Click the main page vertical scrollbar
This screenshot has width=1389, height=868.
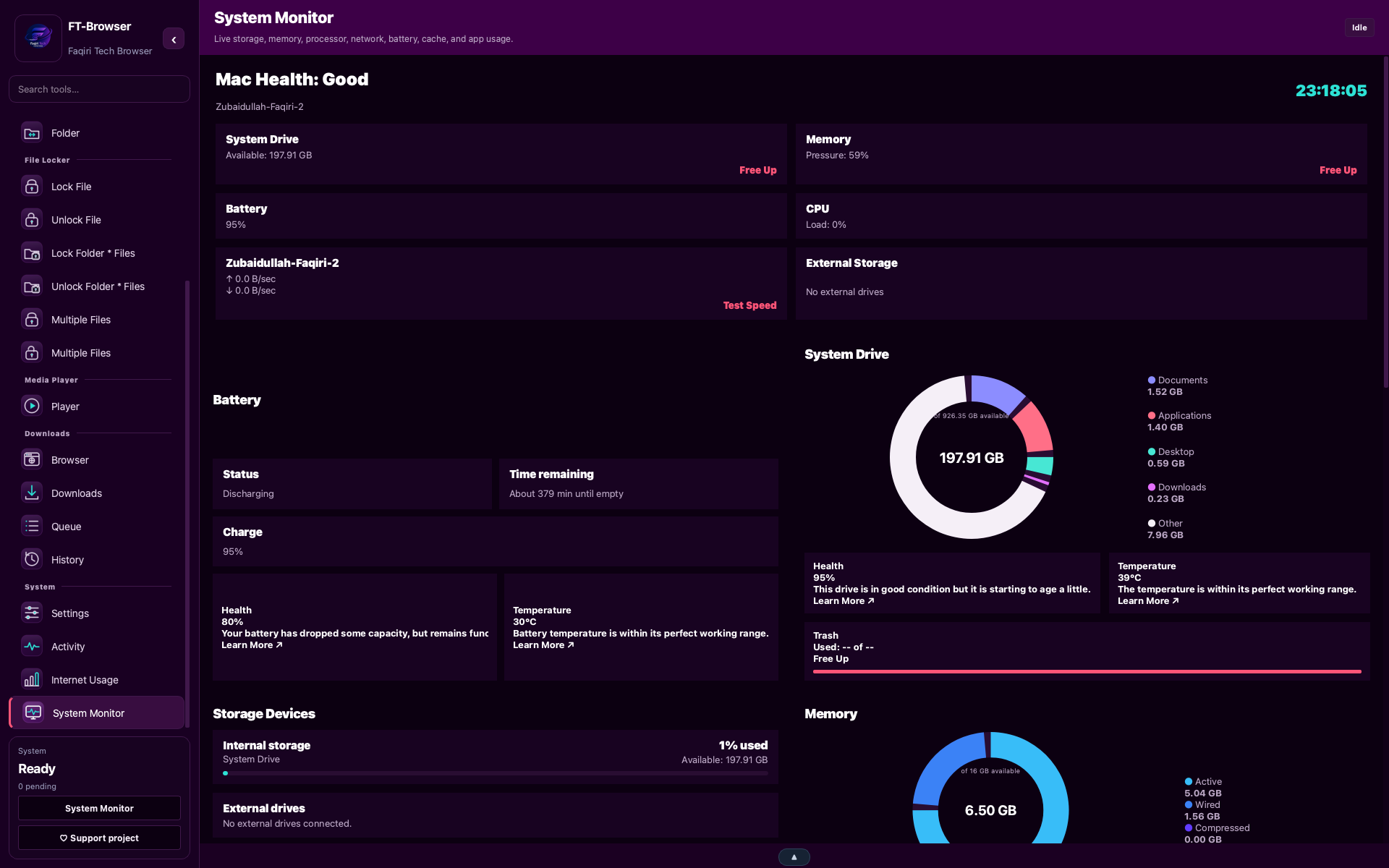1385,222
